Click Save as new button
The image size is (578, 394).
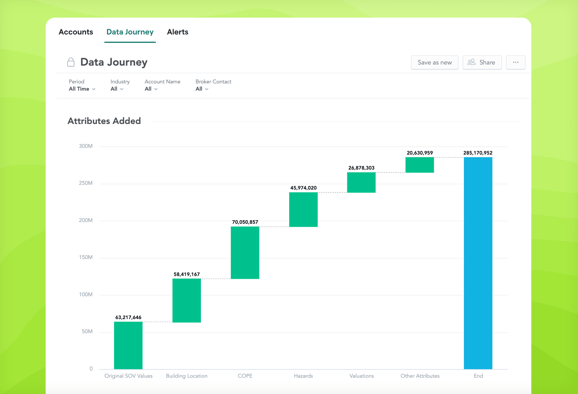[435, 63]
